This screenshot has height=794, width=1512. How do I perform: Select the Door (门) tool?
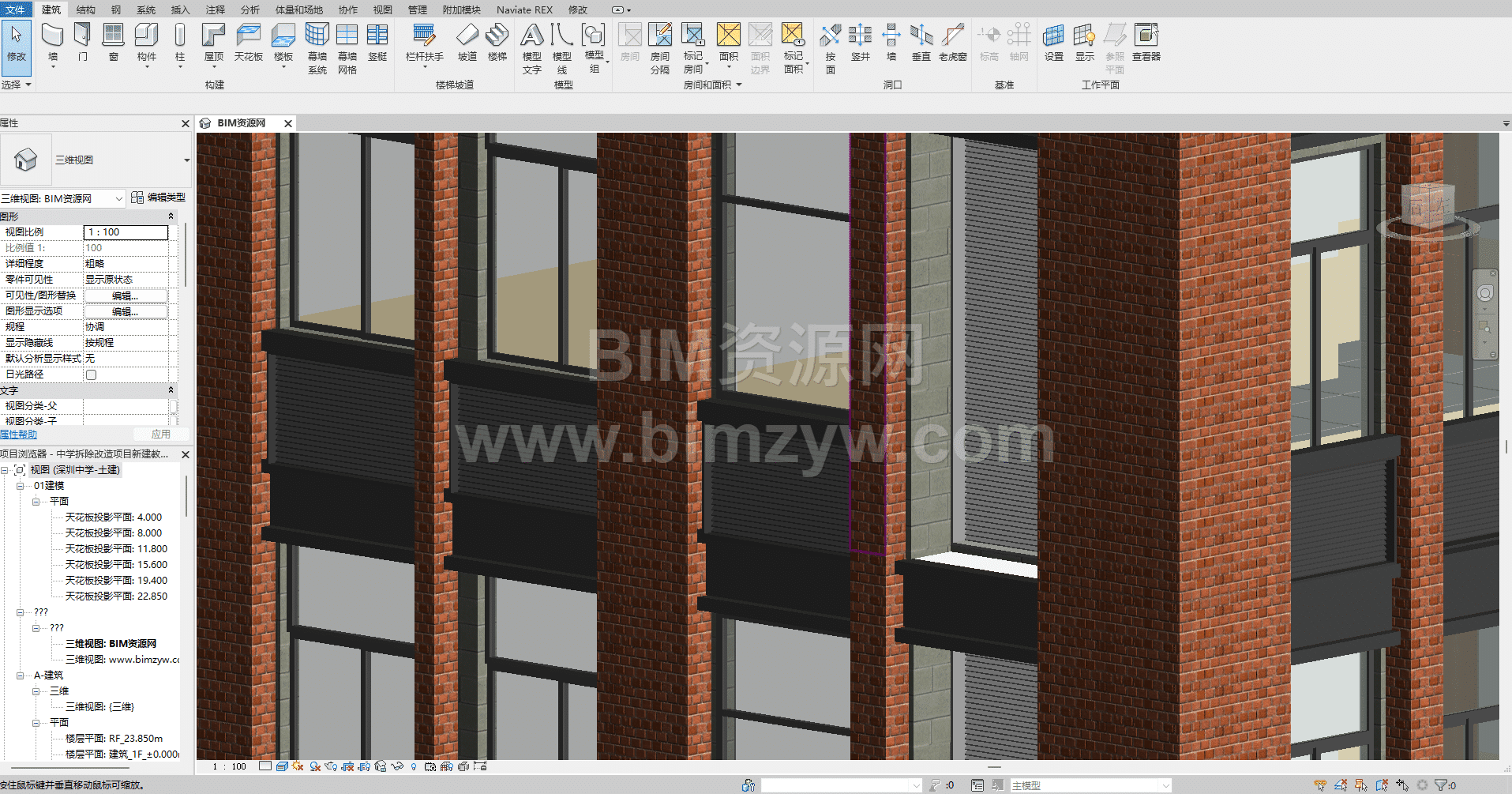(x=82, y=42)
